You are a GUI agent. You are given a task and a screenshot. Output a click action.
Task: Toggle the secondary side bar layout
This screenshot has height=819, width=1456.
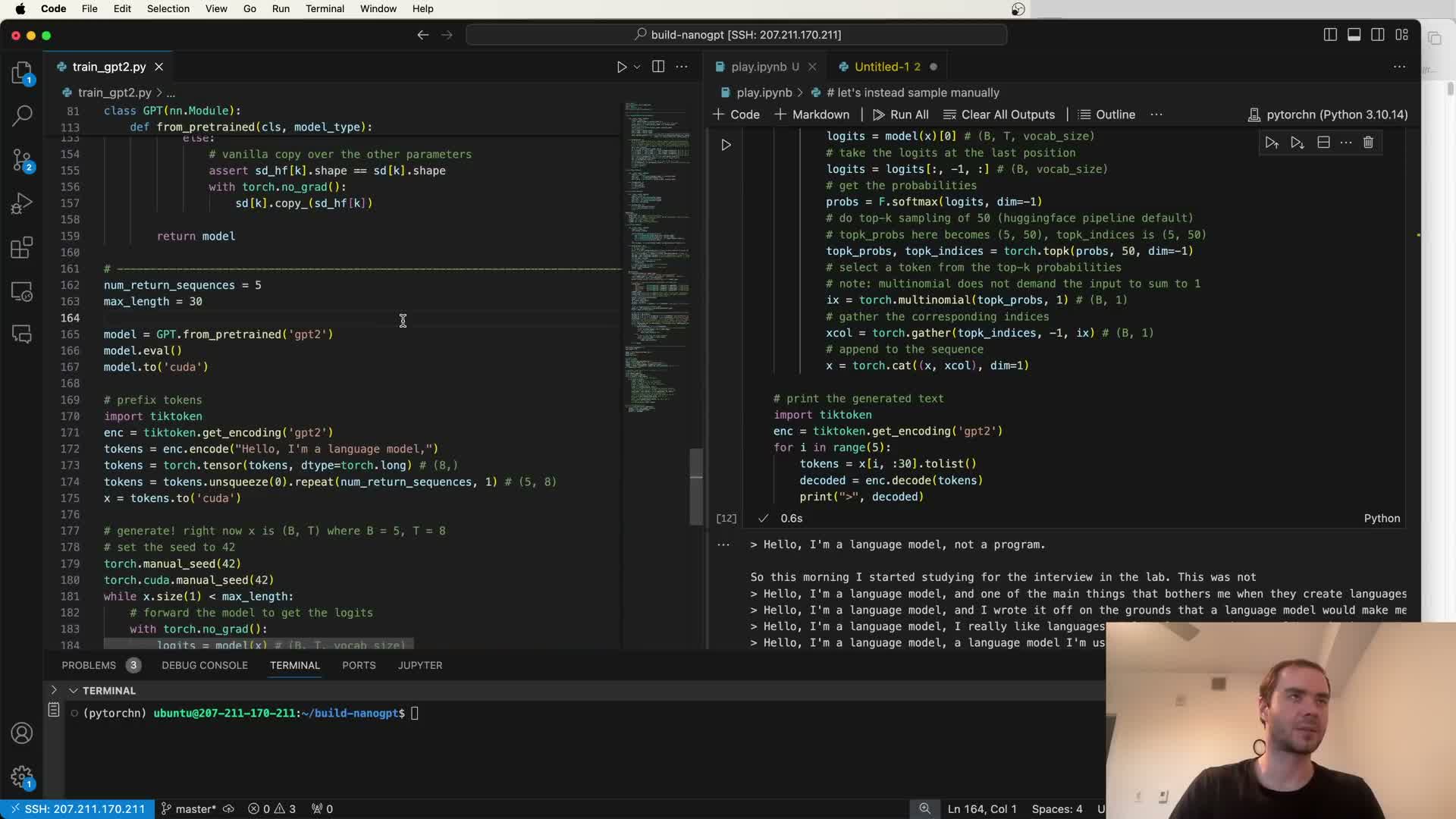tap(1378, 35)
